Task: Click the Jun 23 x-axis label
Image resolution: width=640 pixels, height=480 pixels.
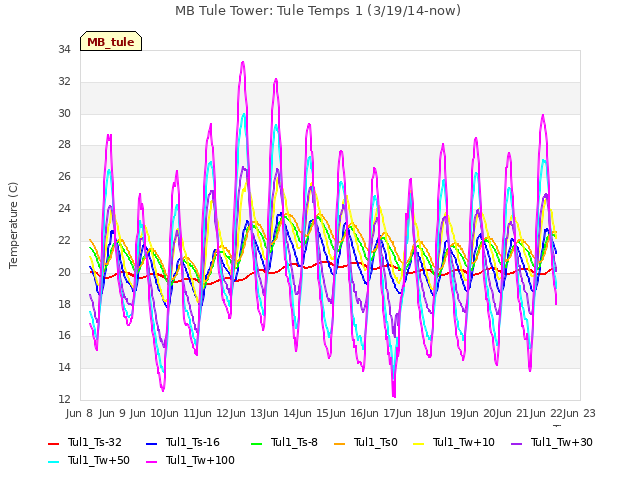Action: pyautogui.click(x=579, y=413)
